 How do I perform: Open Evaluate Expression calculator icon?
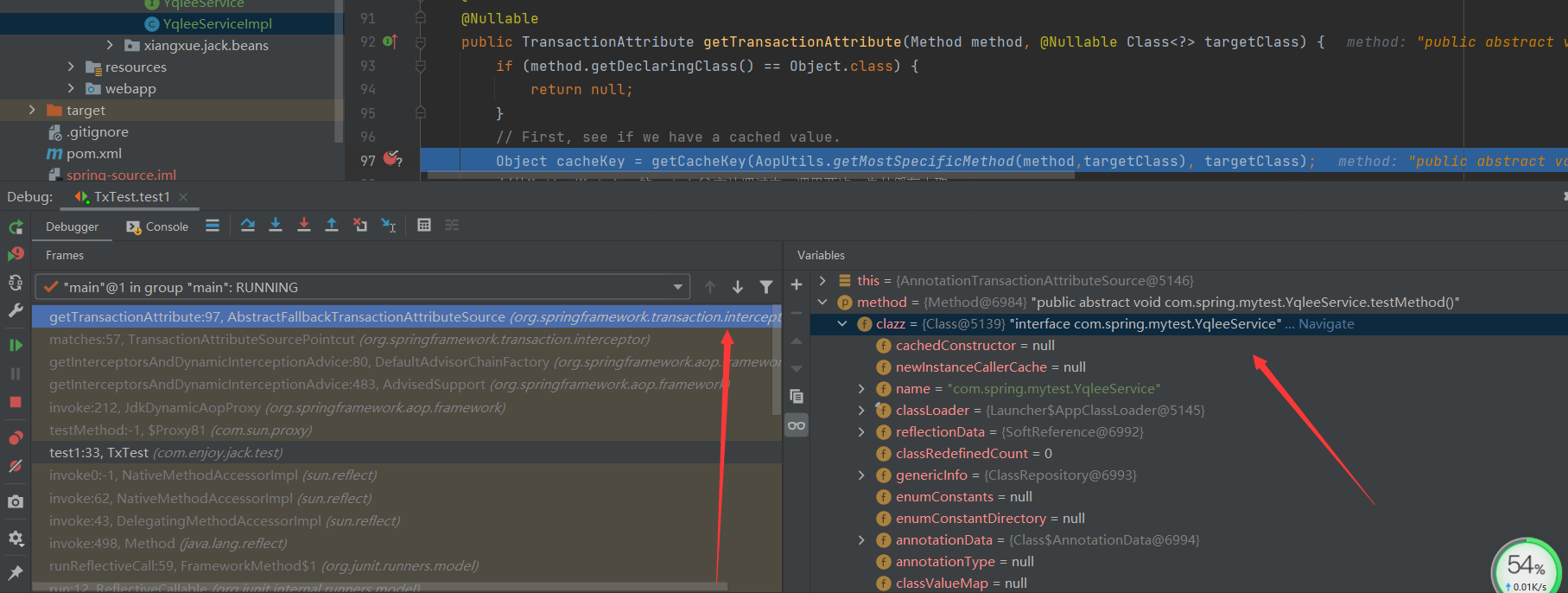click(424, 226)
